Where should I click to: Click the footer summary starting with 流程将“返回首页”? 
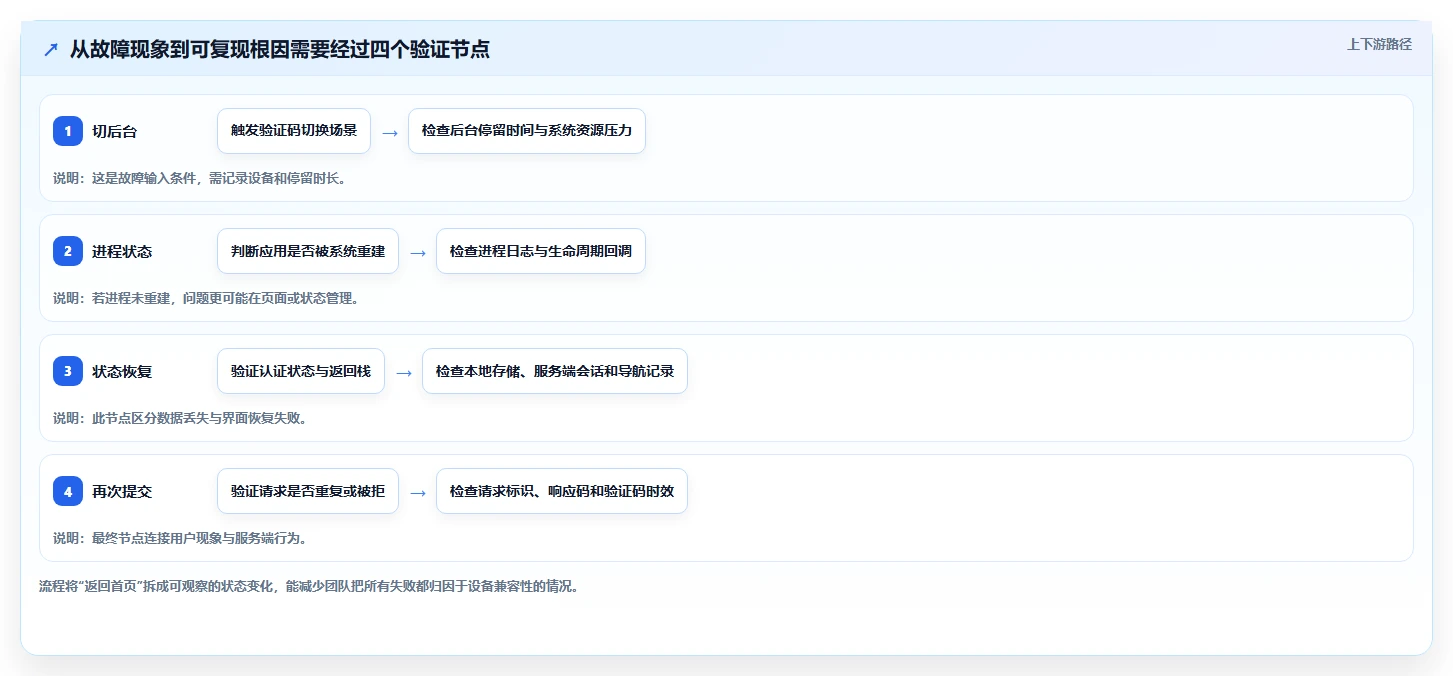click(308, 586)
